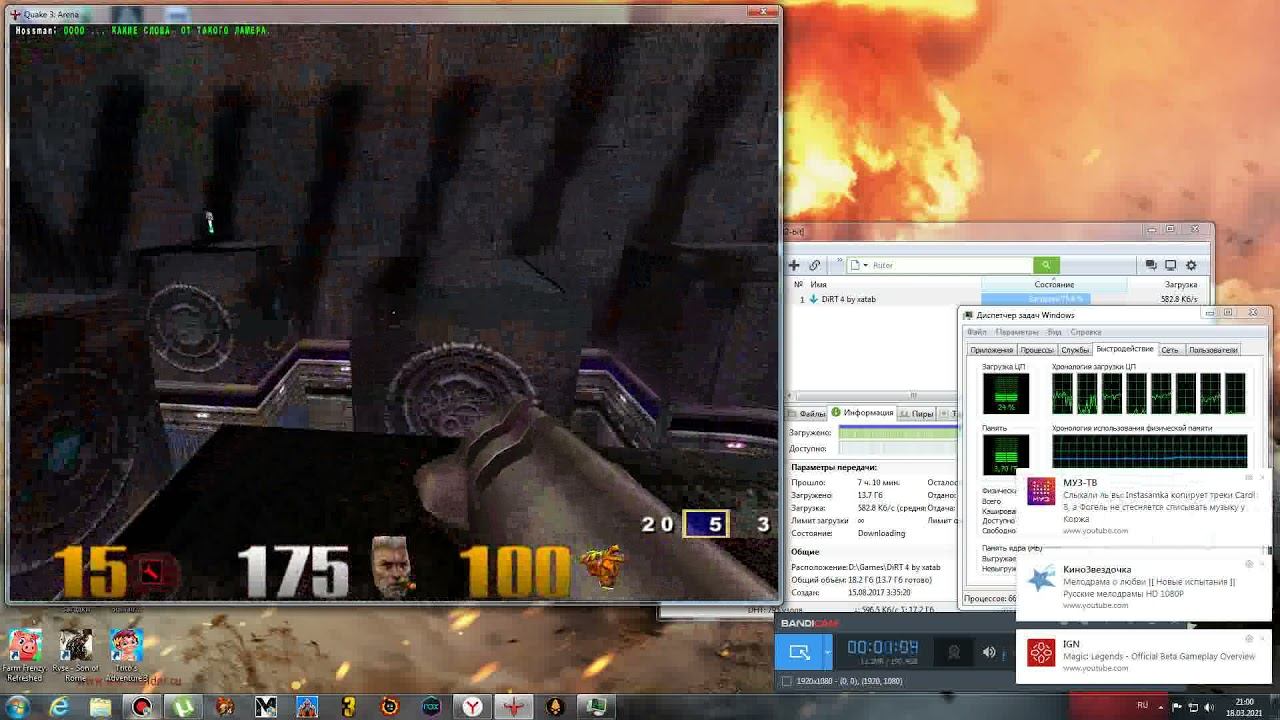Screen dimensions: 1280x720
Task: Switch to Информация tab in torrent details
Action: coord(863,413)
